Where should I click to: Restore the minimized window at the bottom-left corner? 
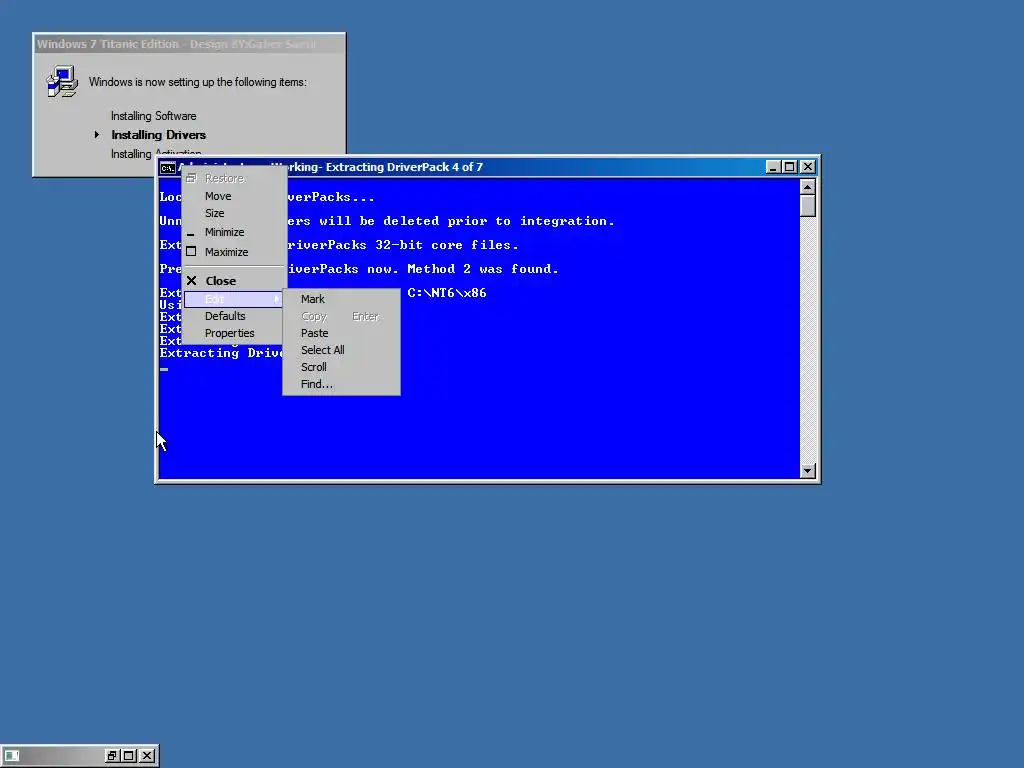coord(112,756)
